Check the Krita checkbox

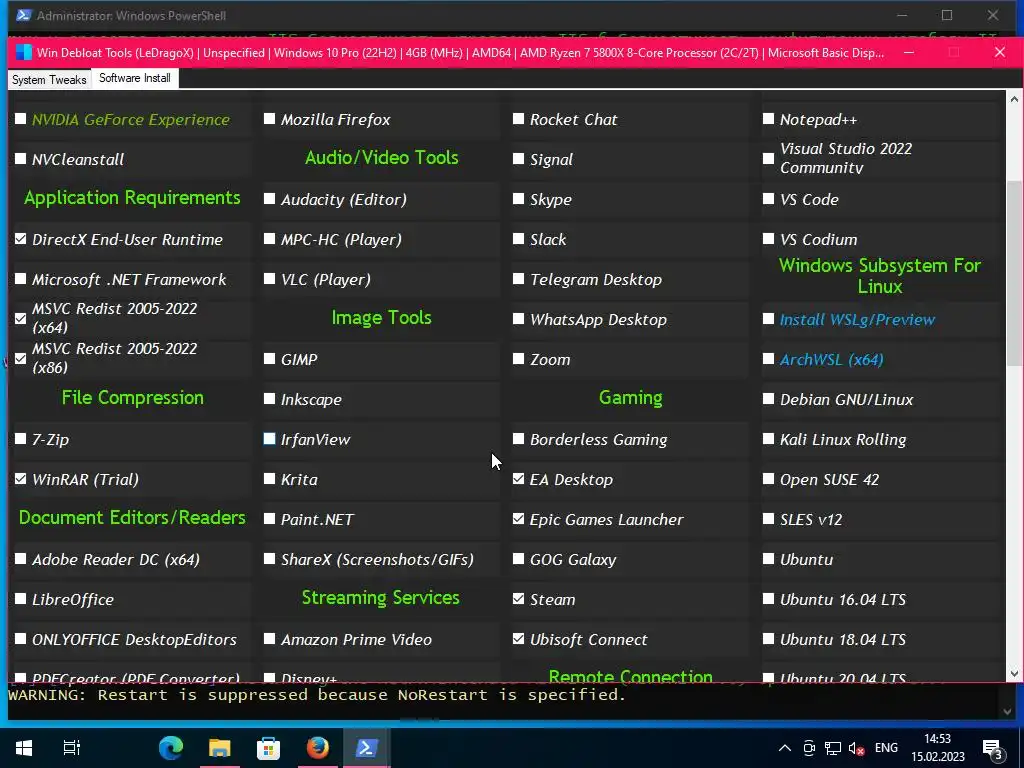click(x=270, y=479)
